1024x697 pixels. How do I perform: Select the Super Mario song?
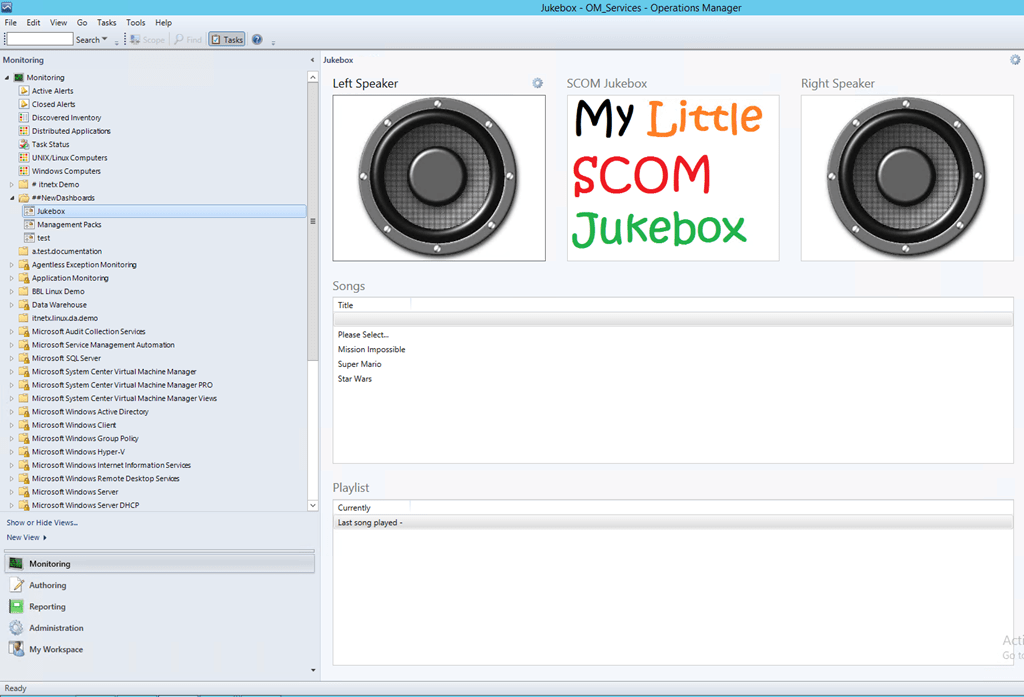pos(359,365)
